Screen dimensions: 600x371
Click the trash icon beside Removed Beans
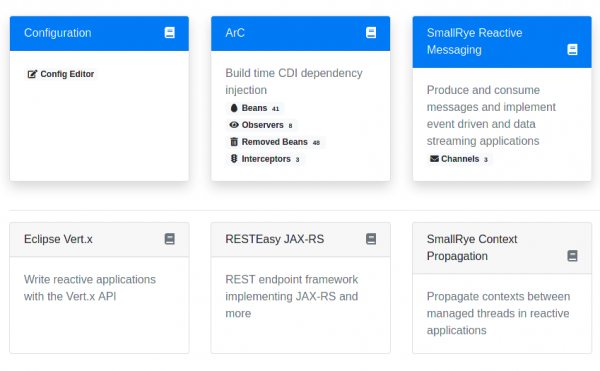click(234, 142)
